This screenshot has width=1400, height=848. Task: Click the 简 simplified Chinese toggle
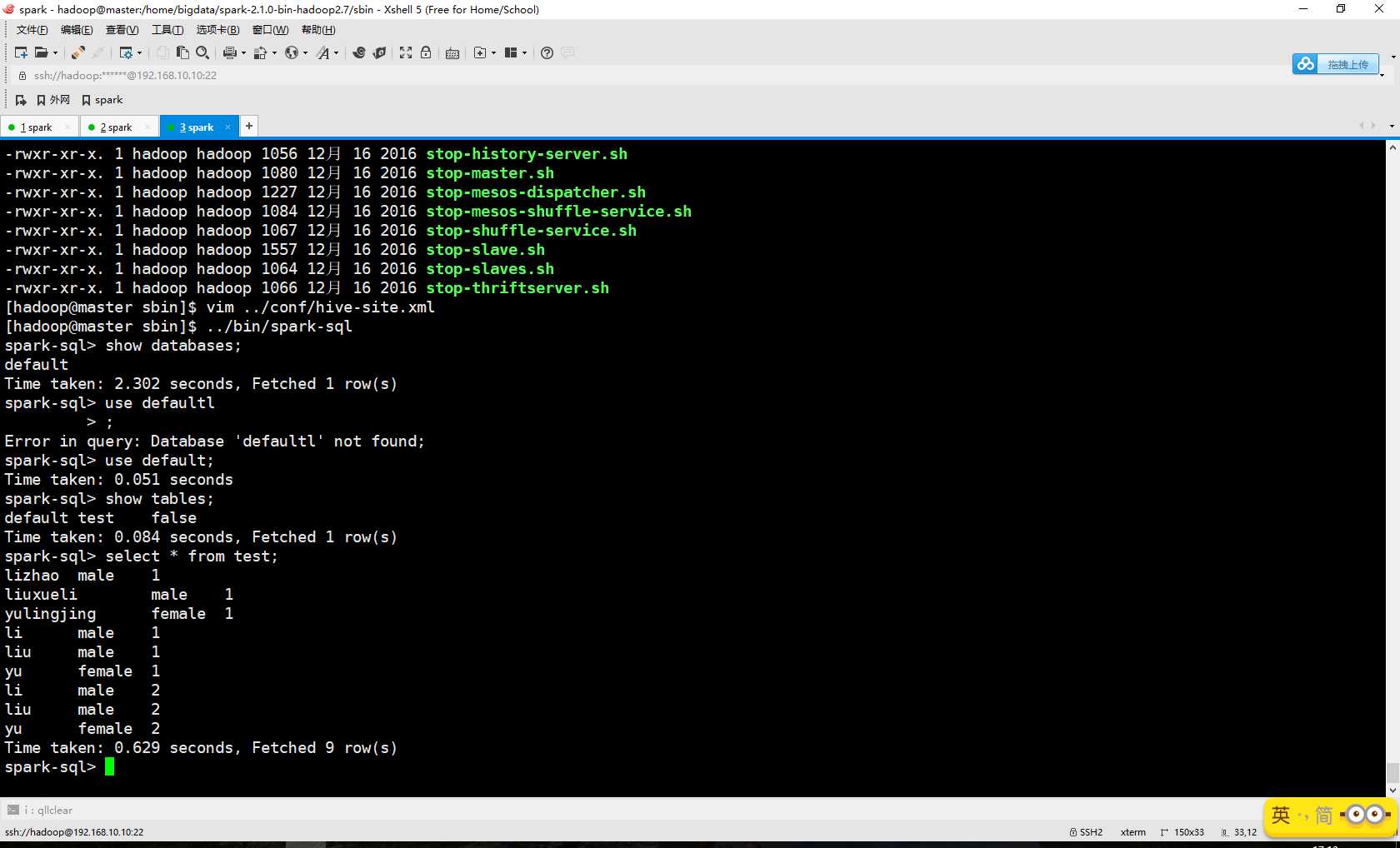(x=1323, y=815)
